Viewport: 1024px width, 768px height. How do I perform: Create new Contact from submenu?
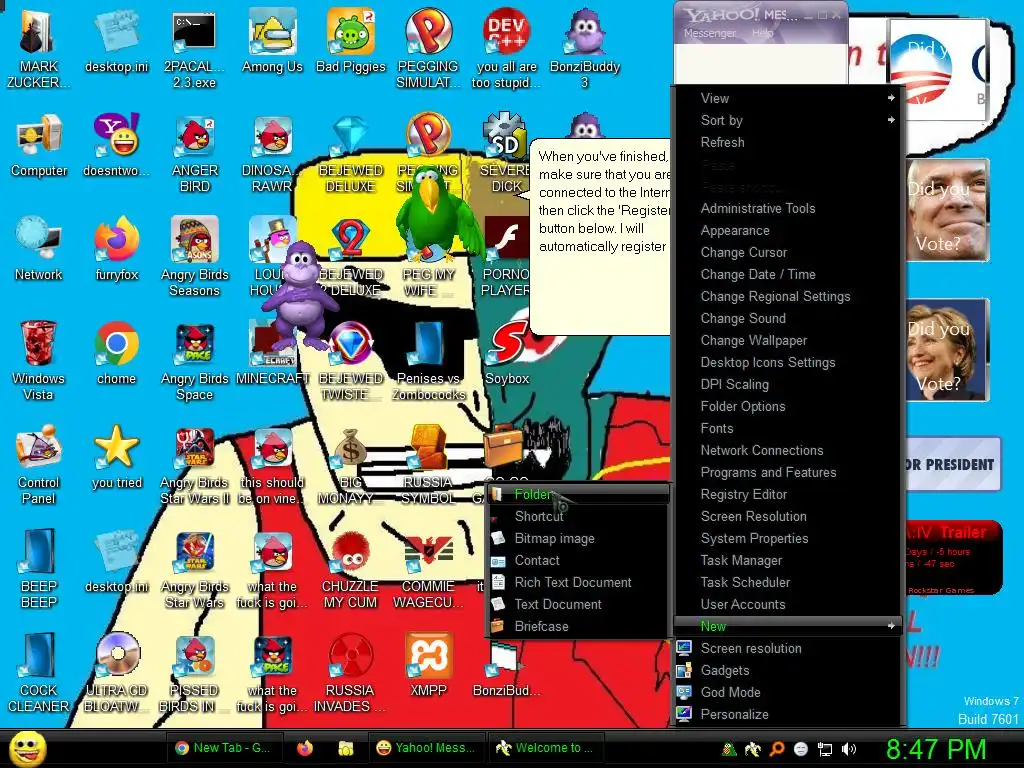pos(579,560)
